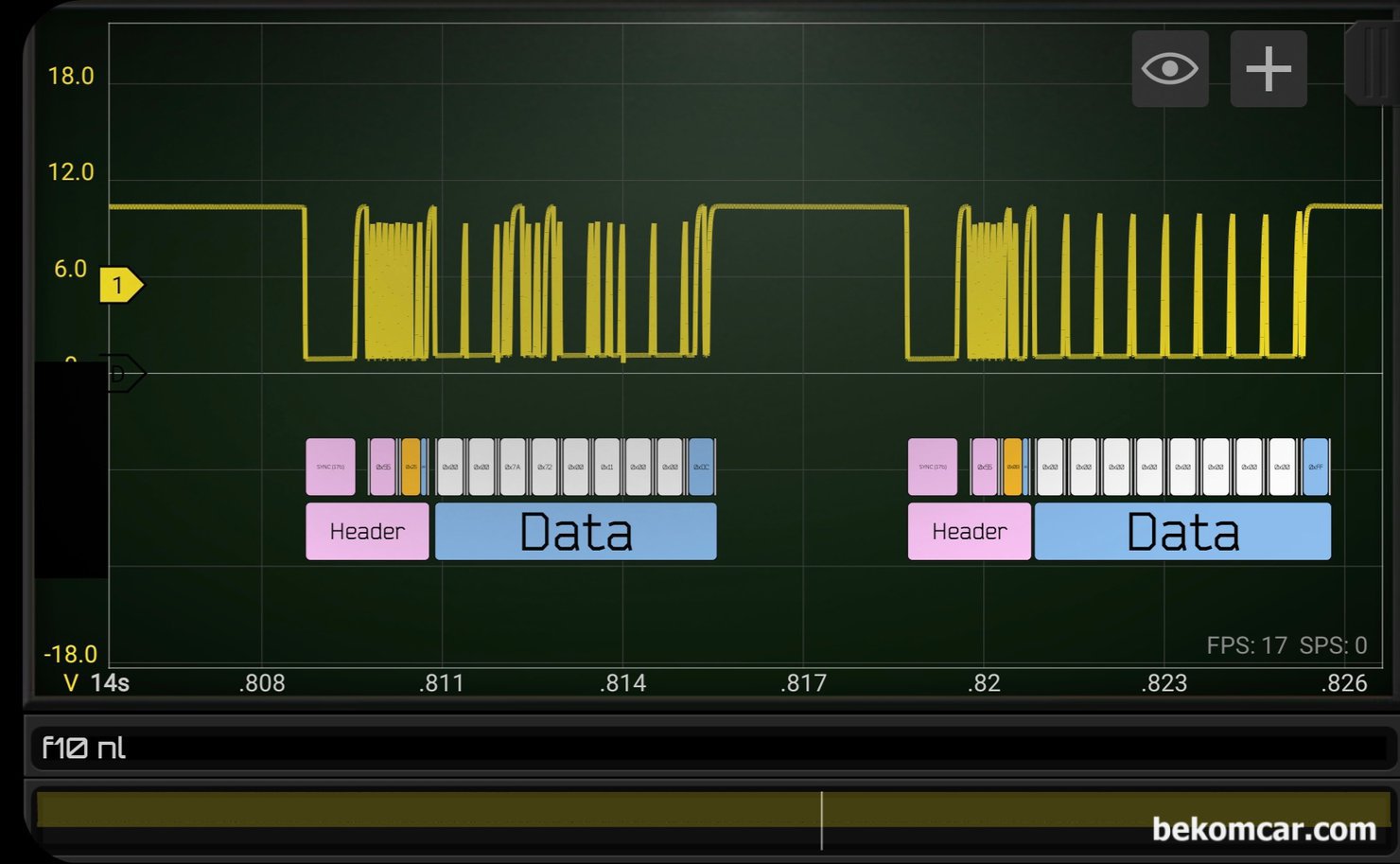Select the orange 0x25 identifier block
1400x864 pixels.
(x=411, y=467)
